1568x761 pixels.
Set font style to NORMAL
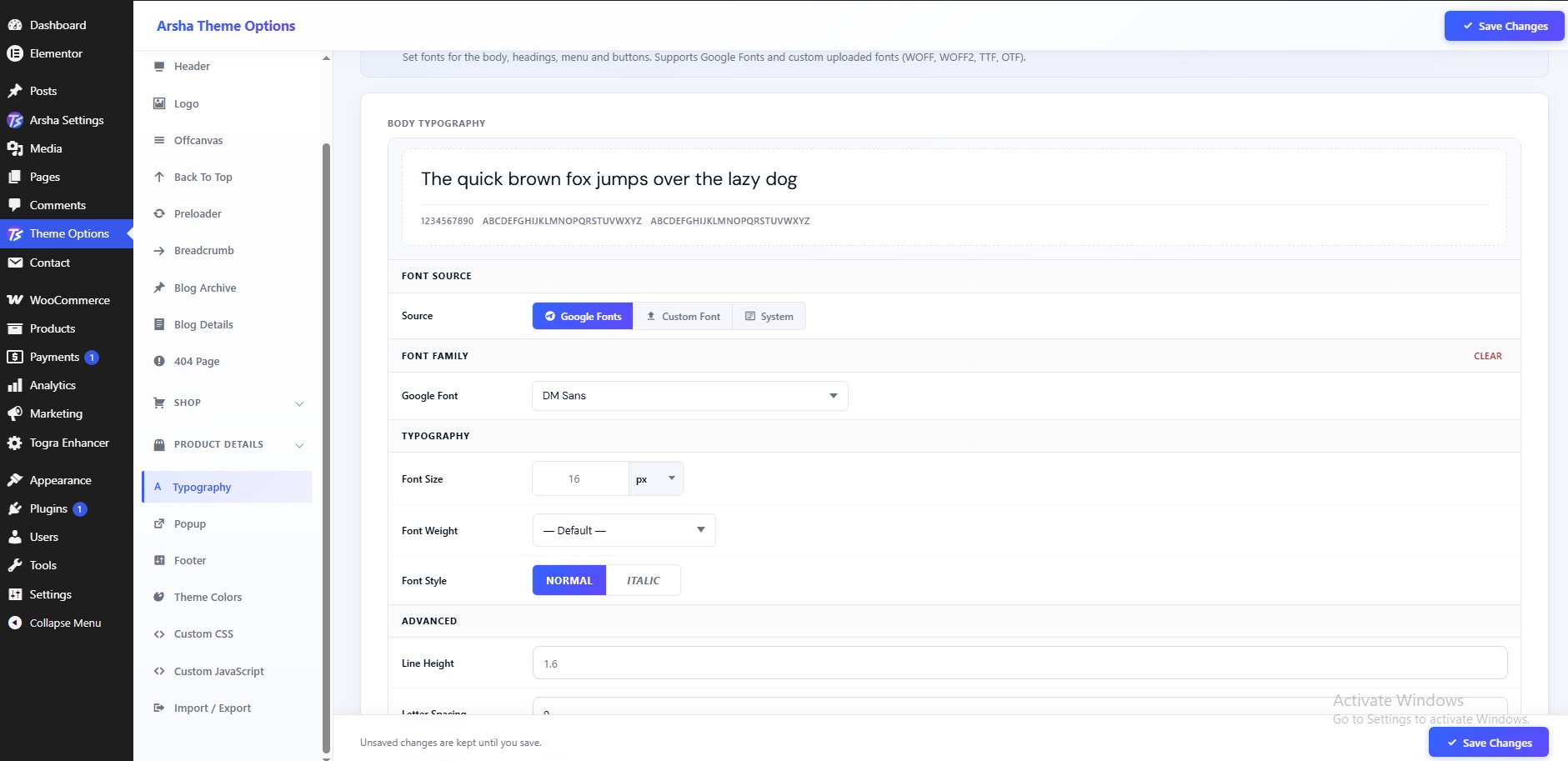569,580
